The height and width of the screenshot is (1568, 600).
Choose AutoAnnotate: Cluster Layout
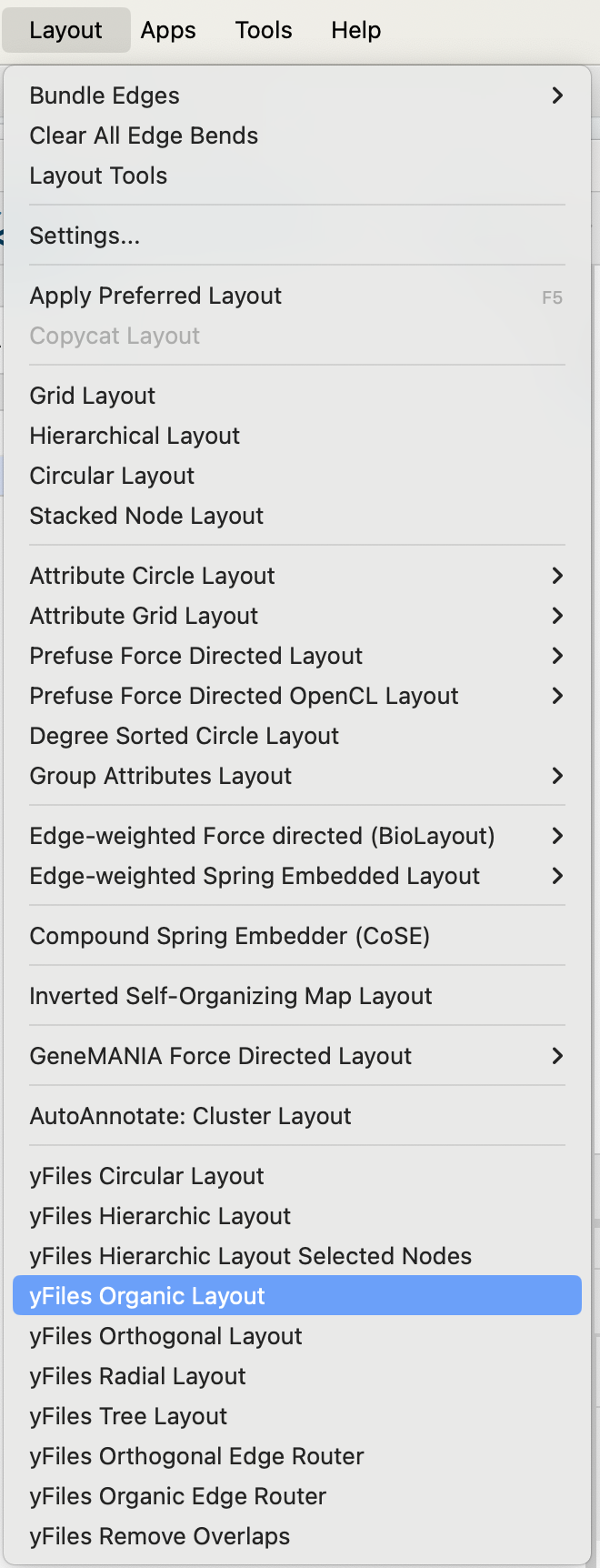tap(190, 1116)
